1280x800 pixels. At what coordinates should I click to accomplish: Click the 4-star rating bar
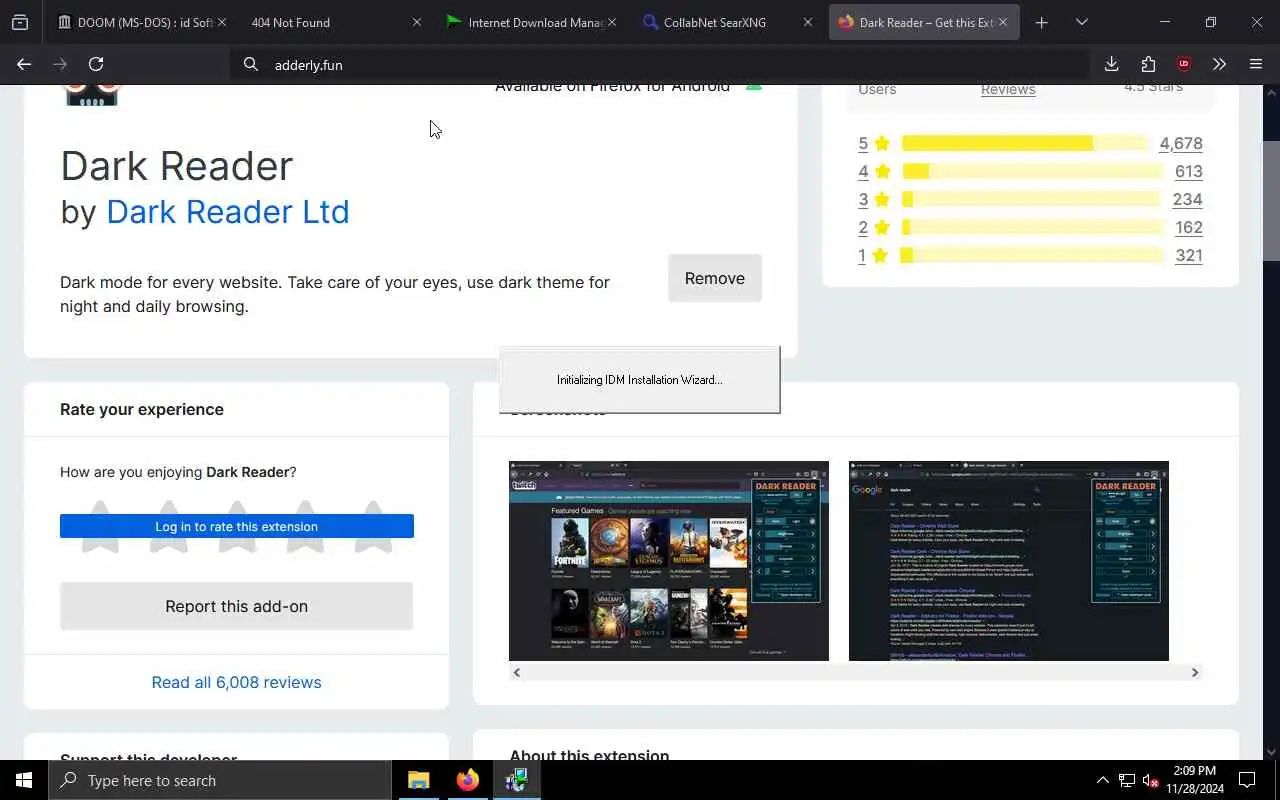tap(1032, 171)
